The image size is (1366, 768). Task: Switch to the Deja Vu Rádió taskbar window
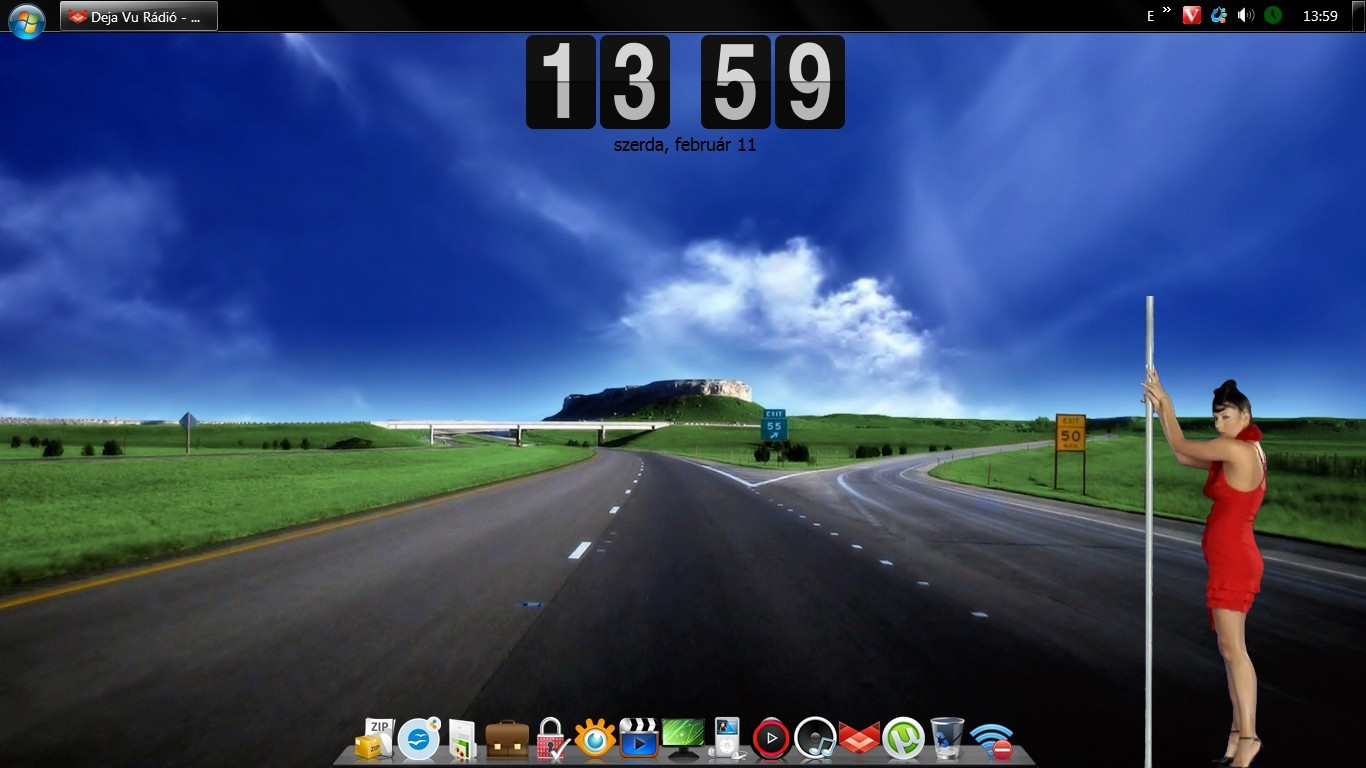coord(139,16)
